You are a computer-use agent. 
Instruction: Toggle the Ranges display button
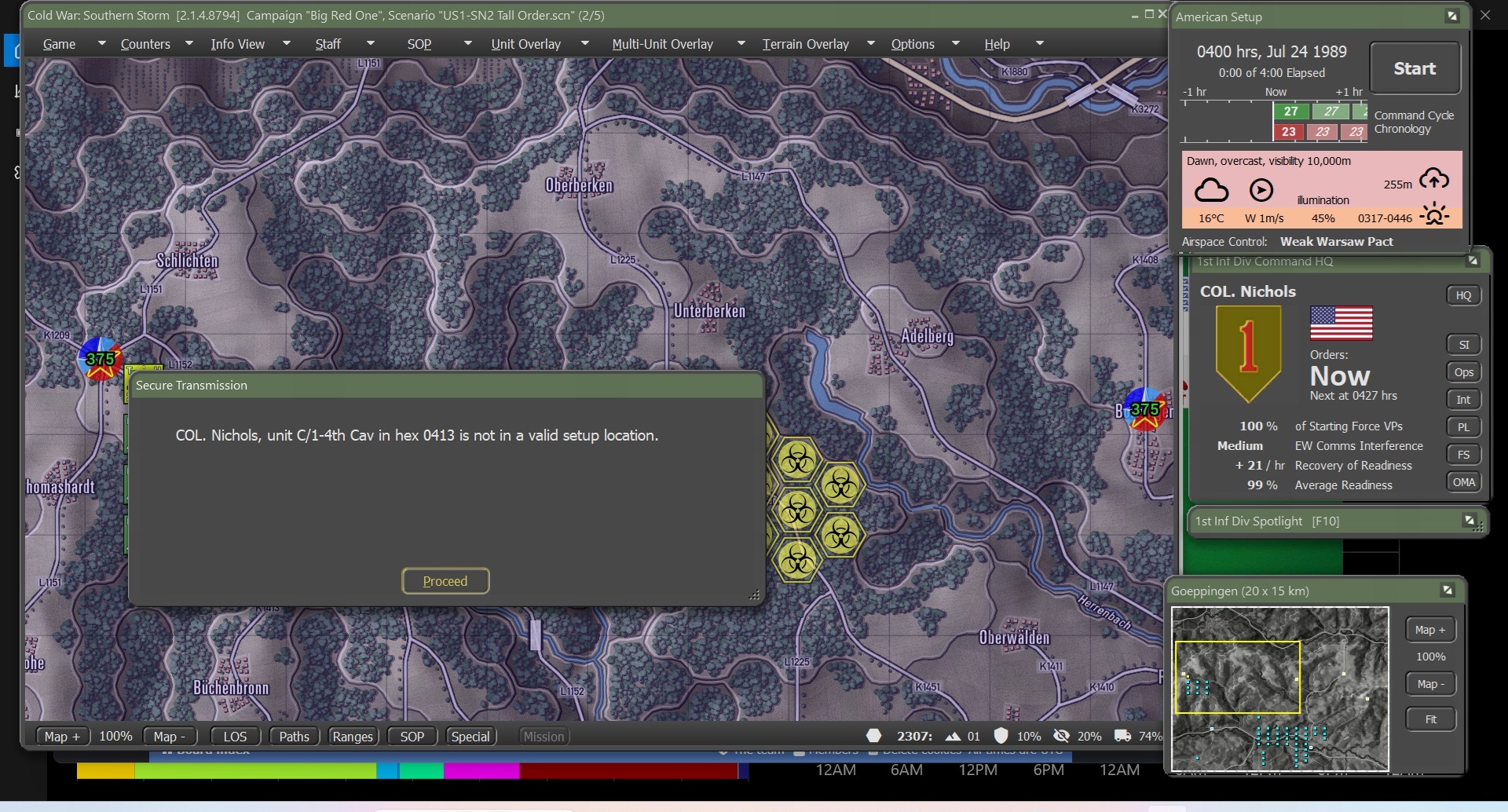pyautogui.click(x=353, y=737)
